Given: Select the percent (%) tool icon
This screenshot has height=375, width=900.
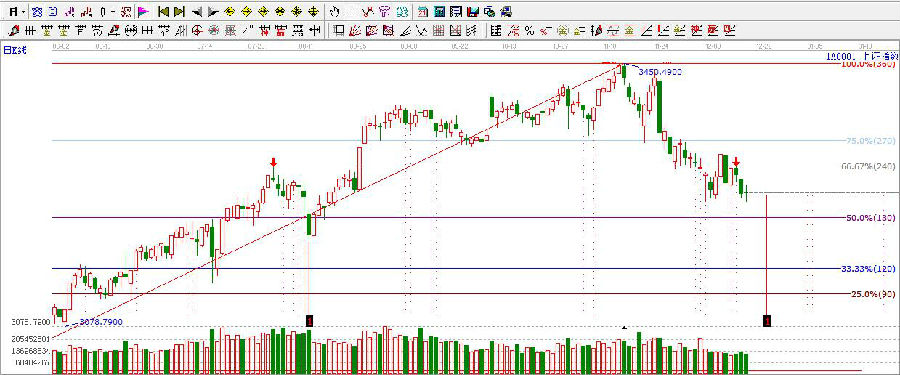Looking at the screenshot, I should [529, 30].
